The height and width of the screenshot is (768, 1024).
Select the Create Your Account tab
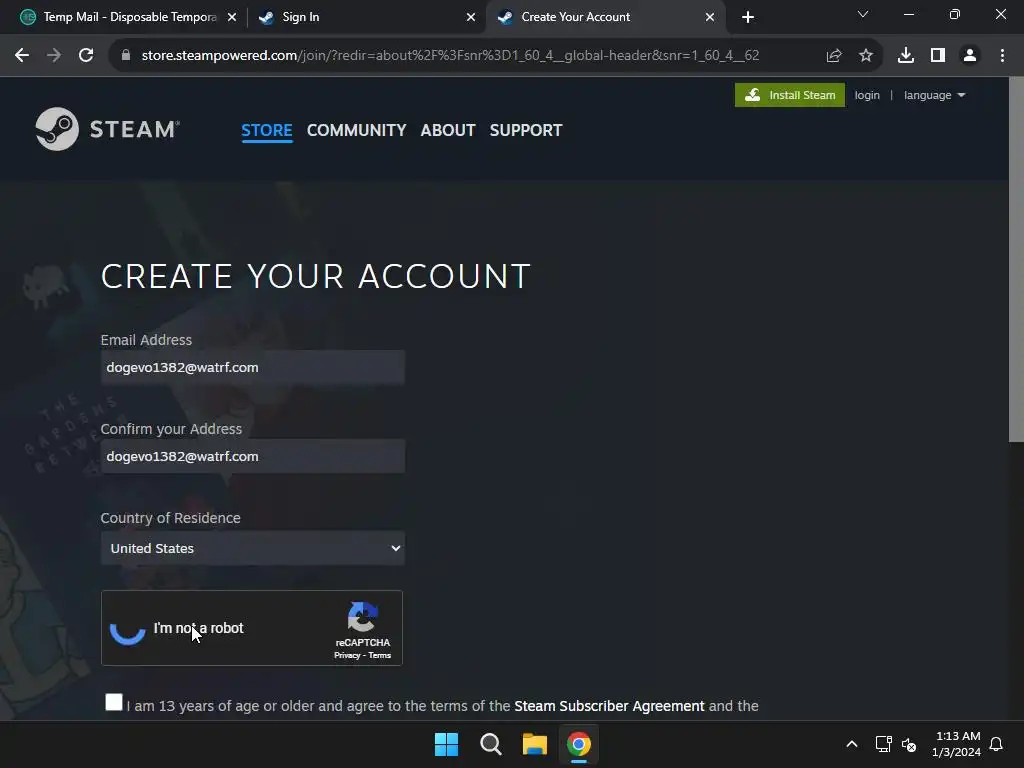point(605,17)
